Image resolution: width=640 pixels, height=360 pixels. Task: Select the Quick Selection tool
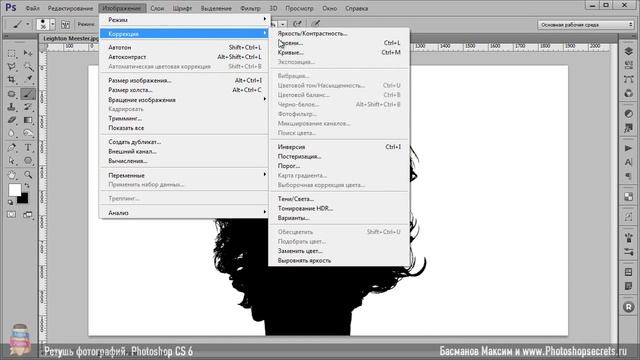pyautogui.click(x=28, y=67)
